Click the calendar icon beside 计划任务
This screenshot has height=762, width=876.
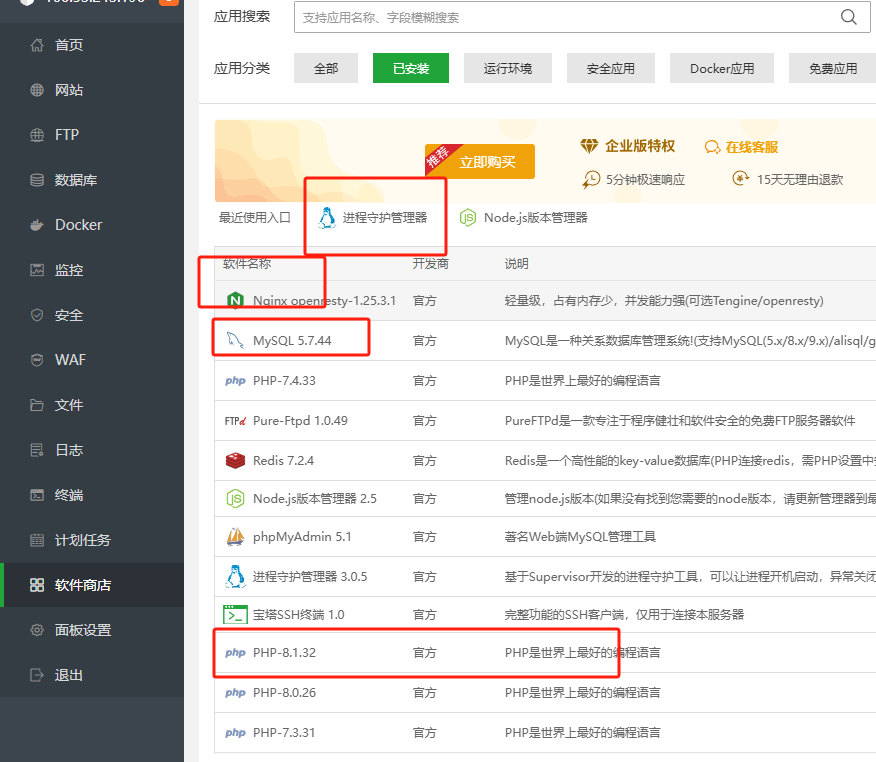(x=37, y=540)
